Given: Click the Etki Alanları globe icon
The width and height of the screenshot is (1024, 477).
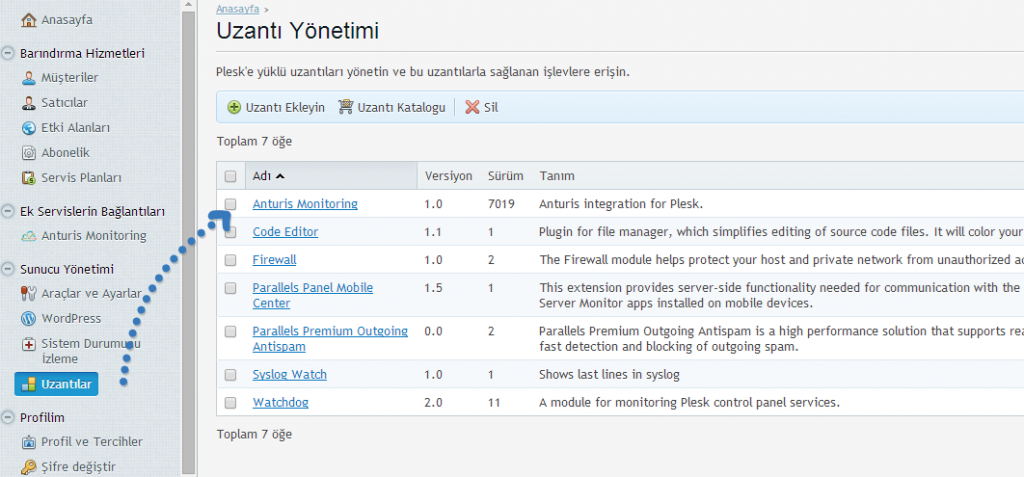Looking at the screenshot, I should (x=29, y=127).
